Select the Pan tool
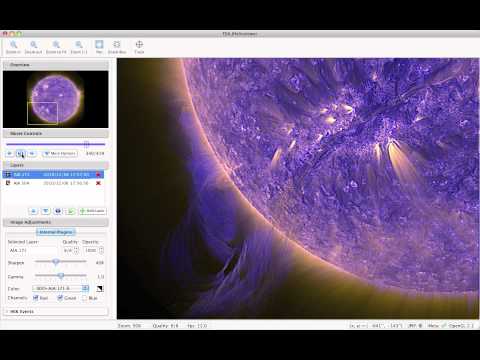 [x=99, y=47]
